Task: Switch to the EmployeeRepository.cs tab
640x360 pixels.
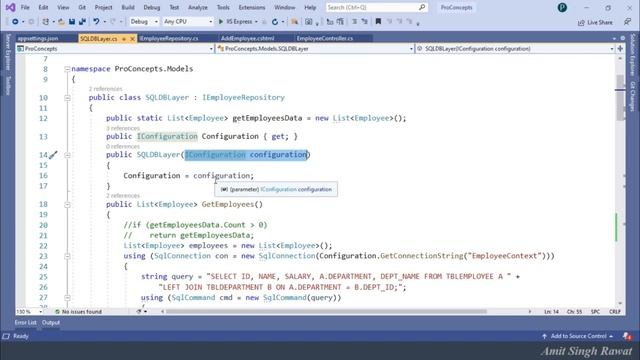Action: (169, 38)
